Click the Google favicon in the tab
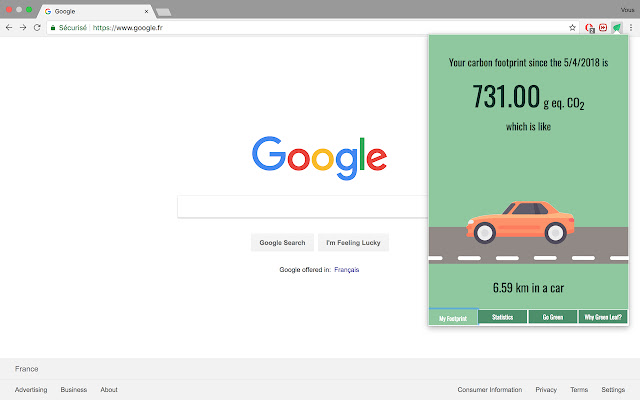The width and height of the screenshot is (640, 400). coord(48,11)
